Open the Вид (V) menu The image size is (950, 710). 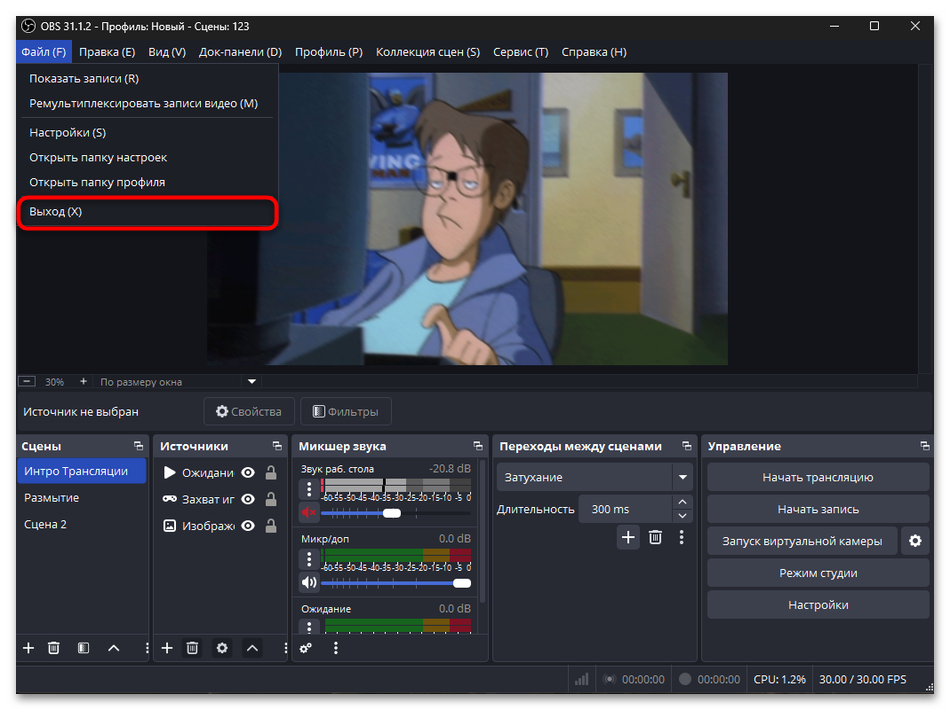tap(167, 52)
